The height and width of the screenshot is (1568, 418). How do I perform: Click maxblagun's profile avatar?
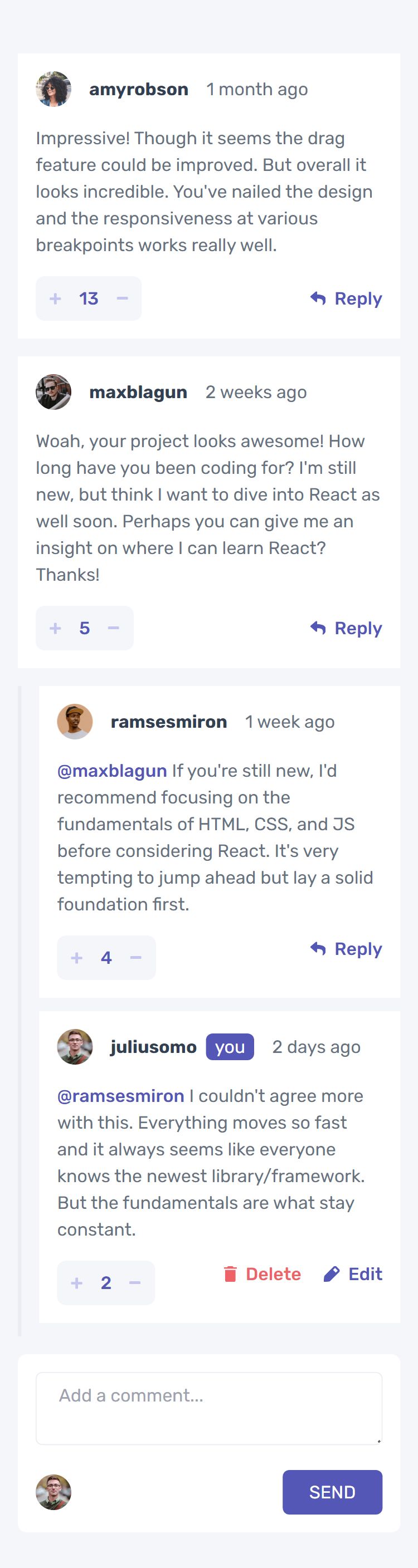[54, 392]
